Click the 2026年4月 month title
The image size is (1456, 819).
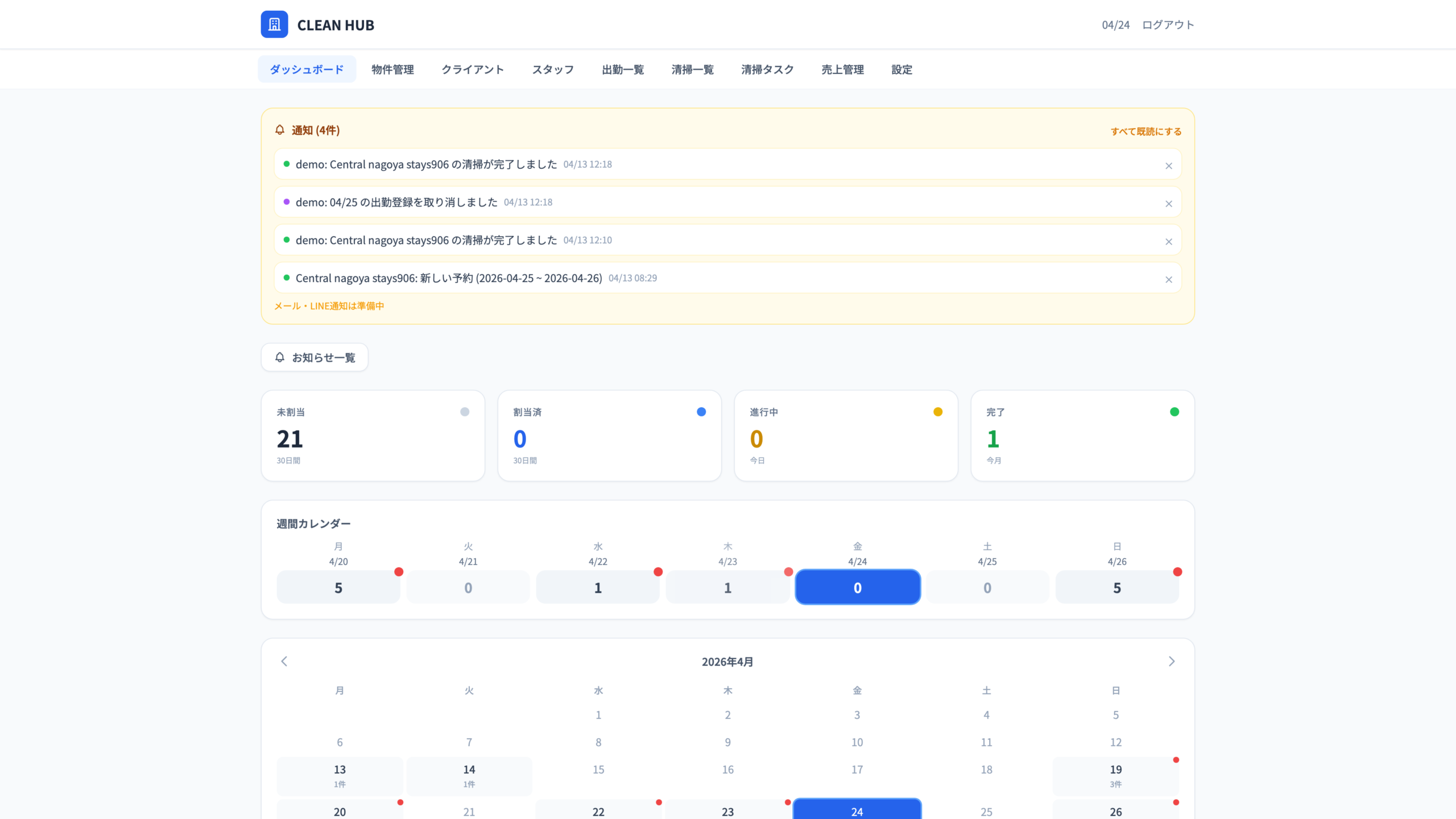point(727,662)
